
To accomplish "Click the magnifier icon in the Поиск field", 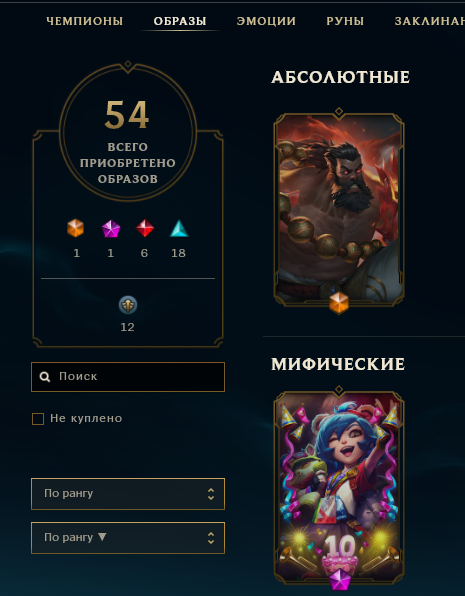I will 45,377.
